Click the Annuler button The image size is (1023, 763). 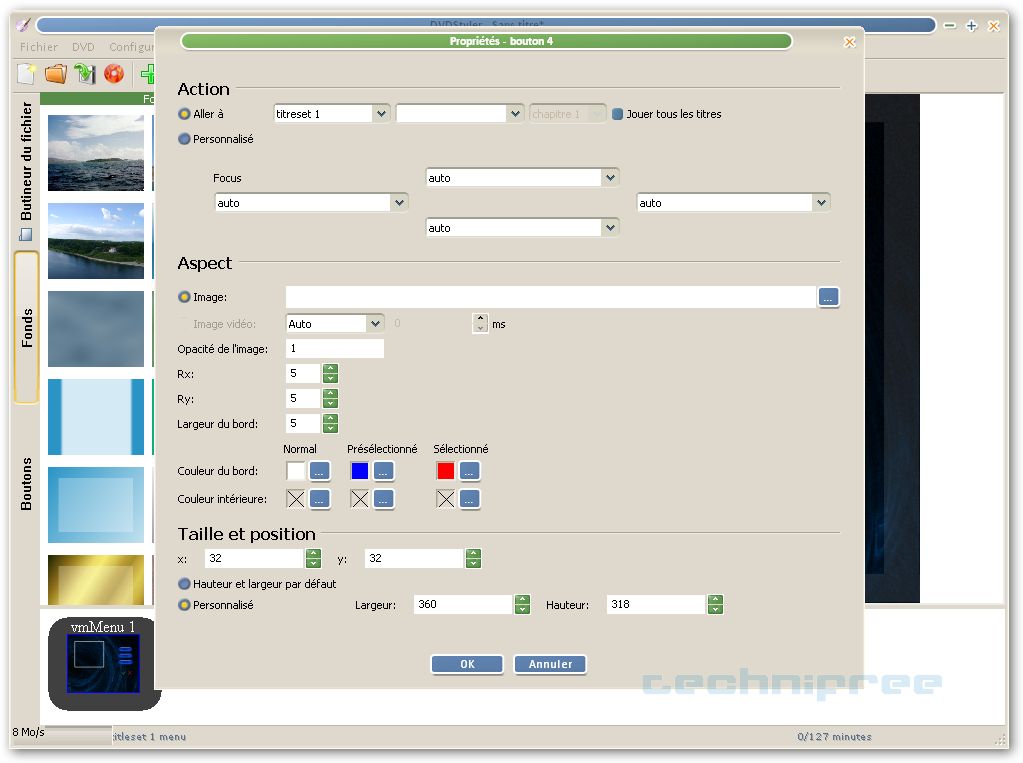[x=550, y=664]
